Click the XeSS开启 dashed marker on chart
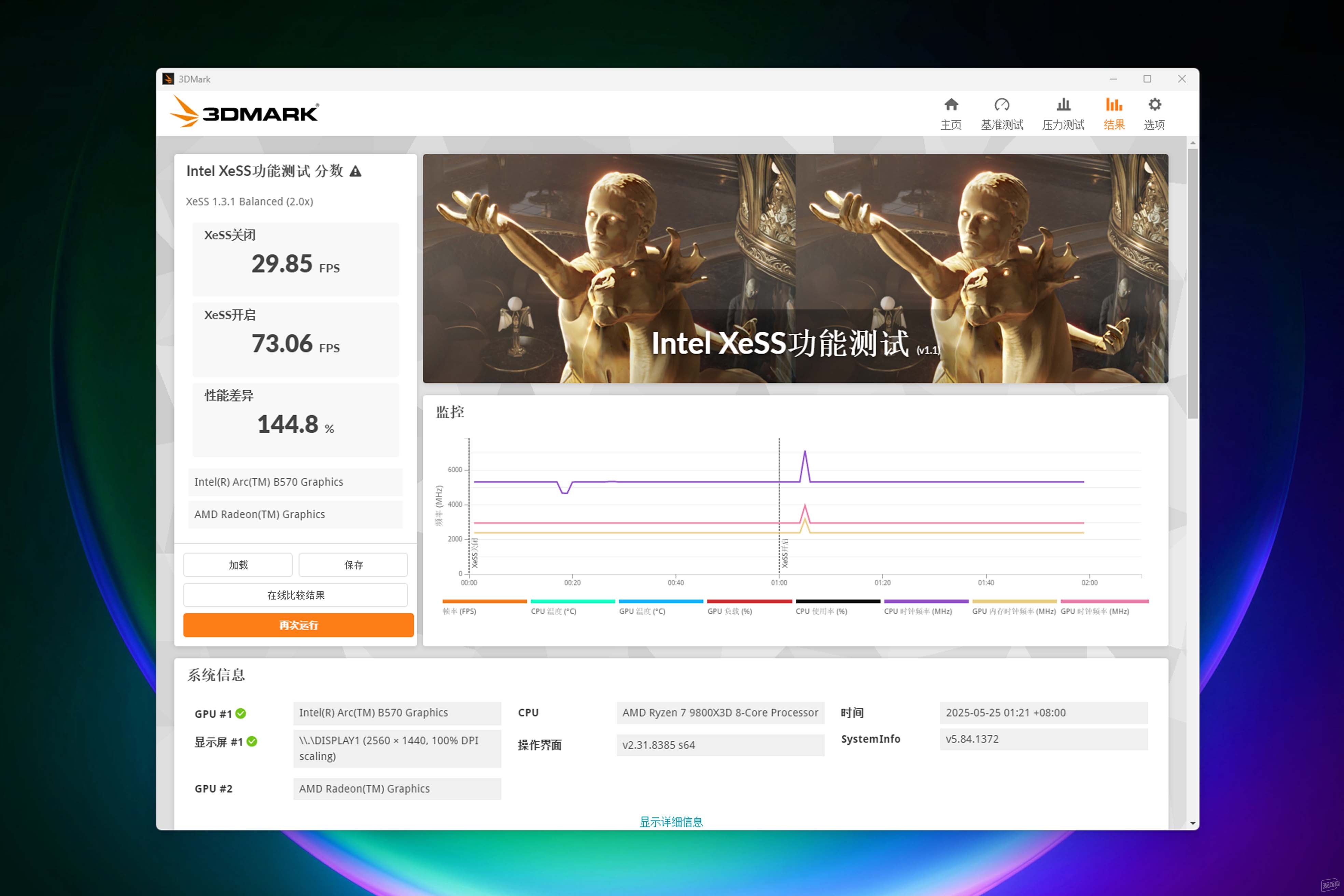 780,506
